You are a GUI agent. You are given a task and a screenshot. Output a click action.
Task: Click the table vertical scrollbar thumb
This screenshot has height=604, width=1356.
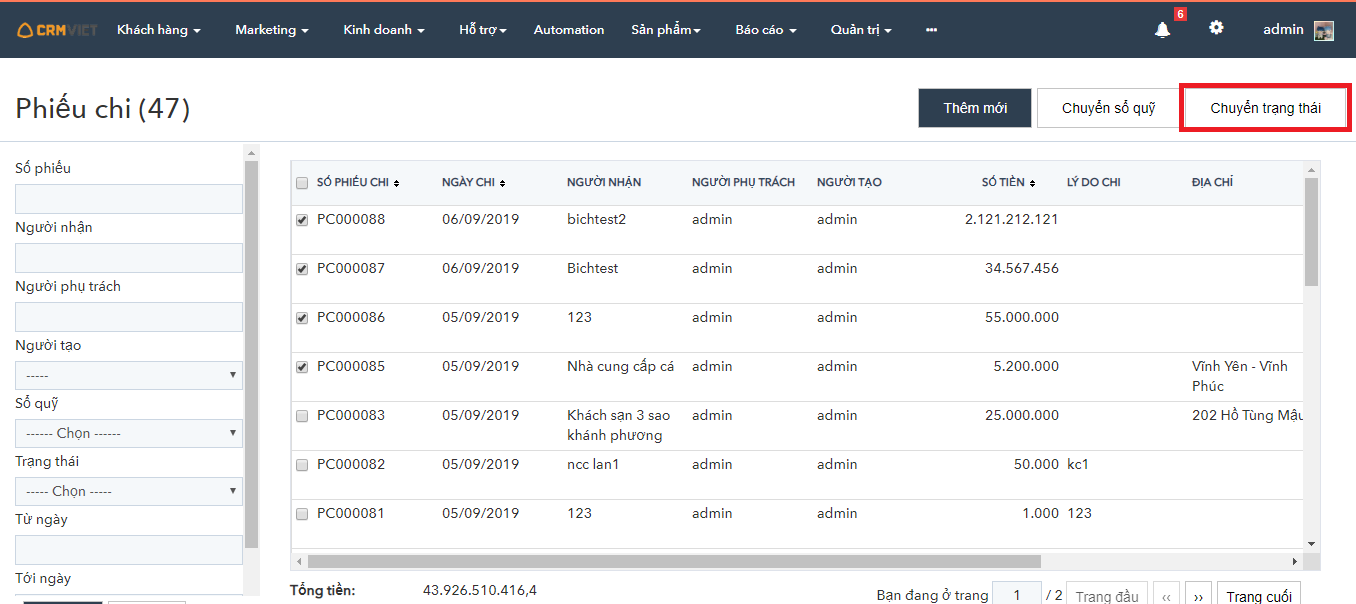pos(1312,232)
